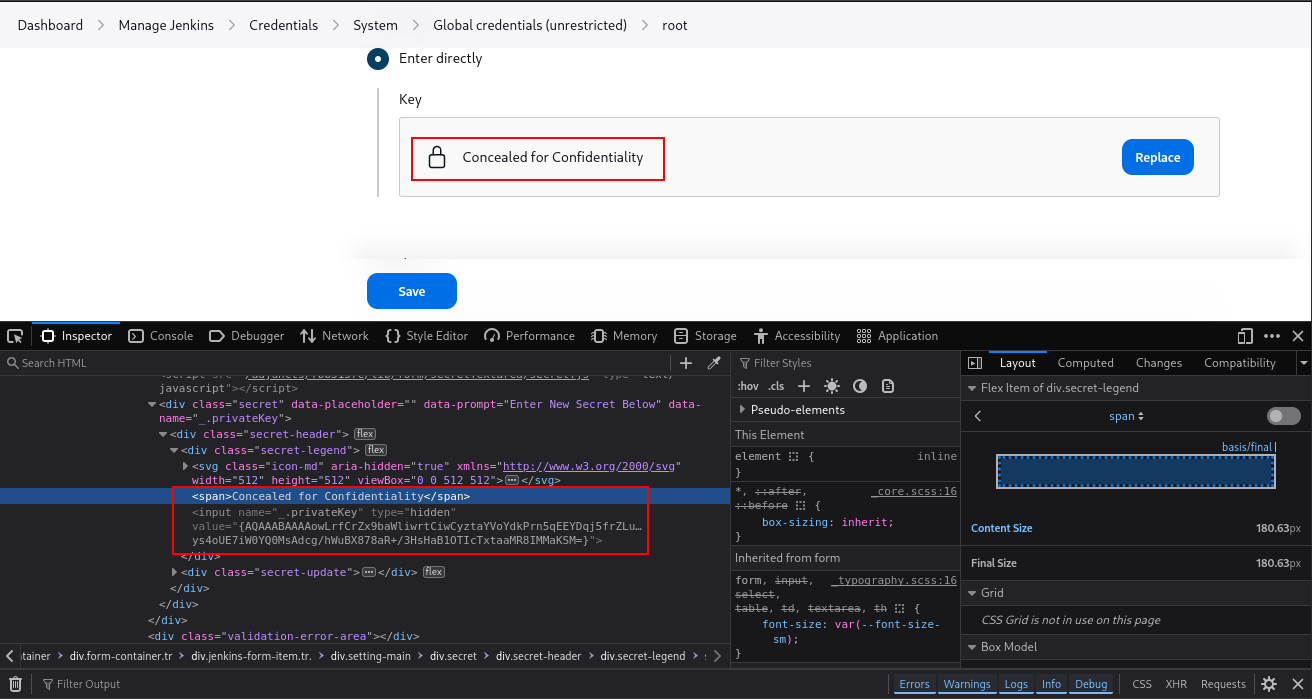Switch to the Computed sidebar tab

coord(1085,363)
